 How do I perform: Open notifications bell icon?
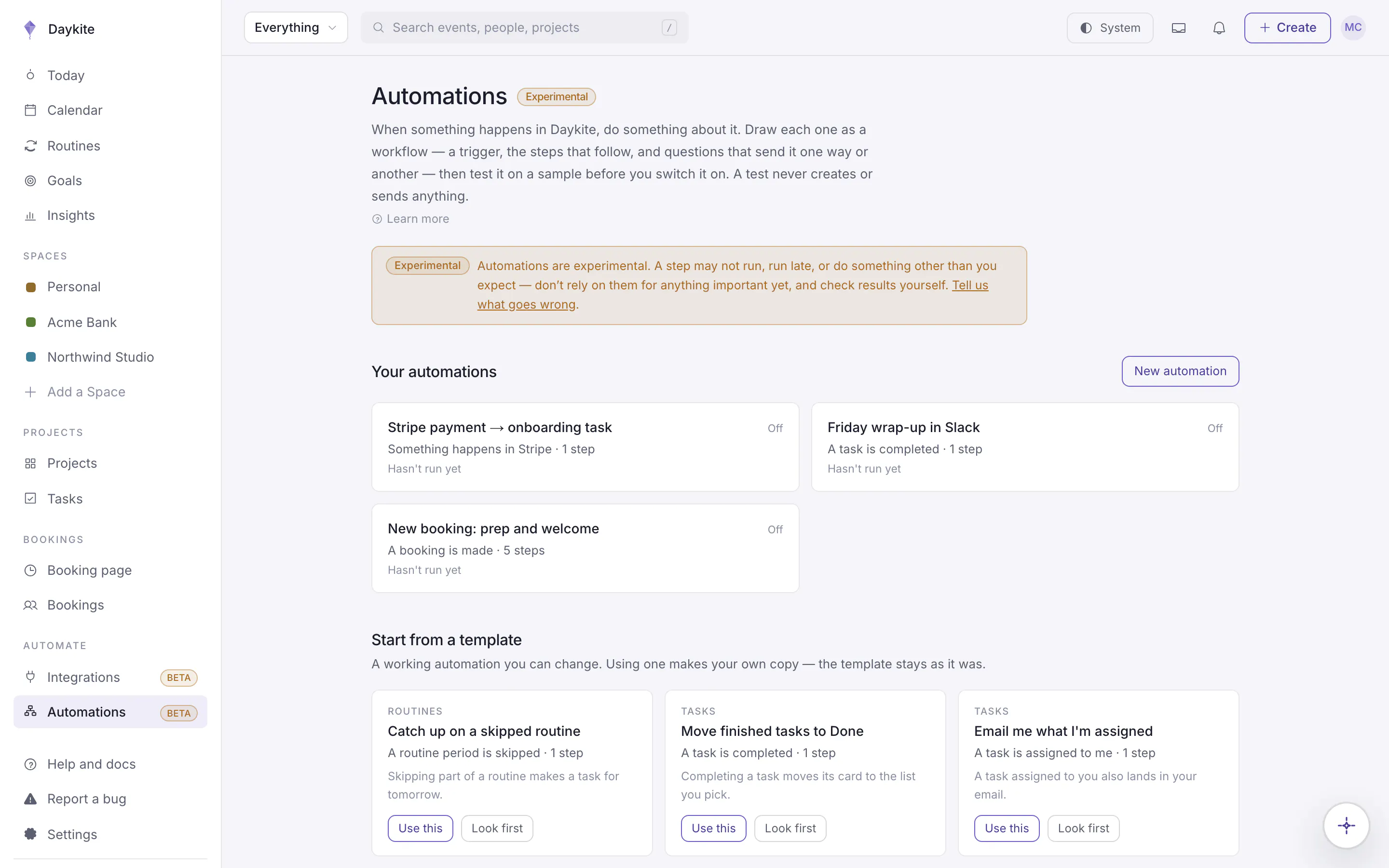click(x=1219, y=27)
